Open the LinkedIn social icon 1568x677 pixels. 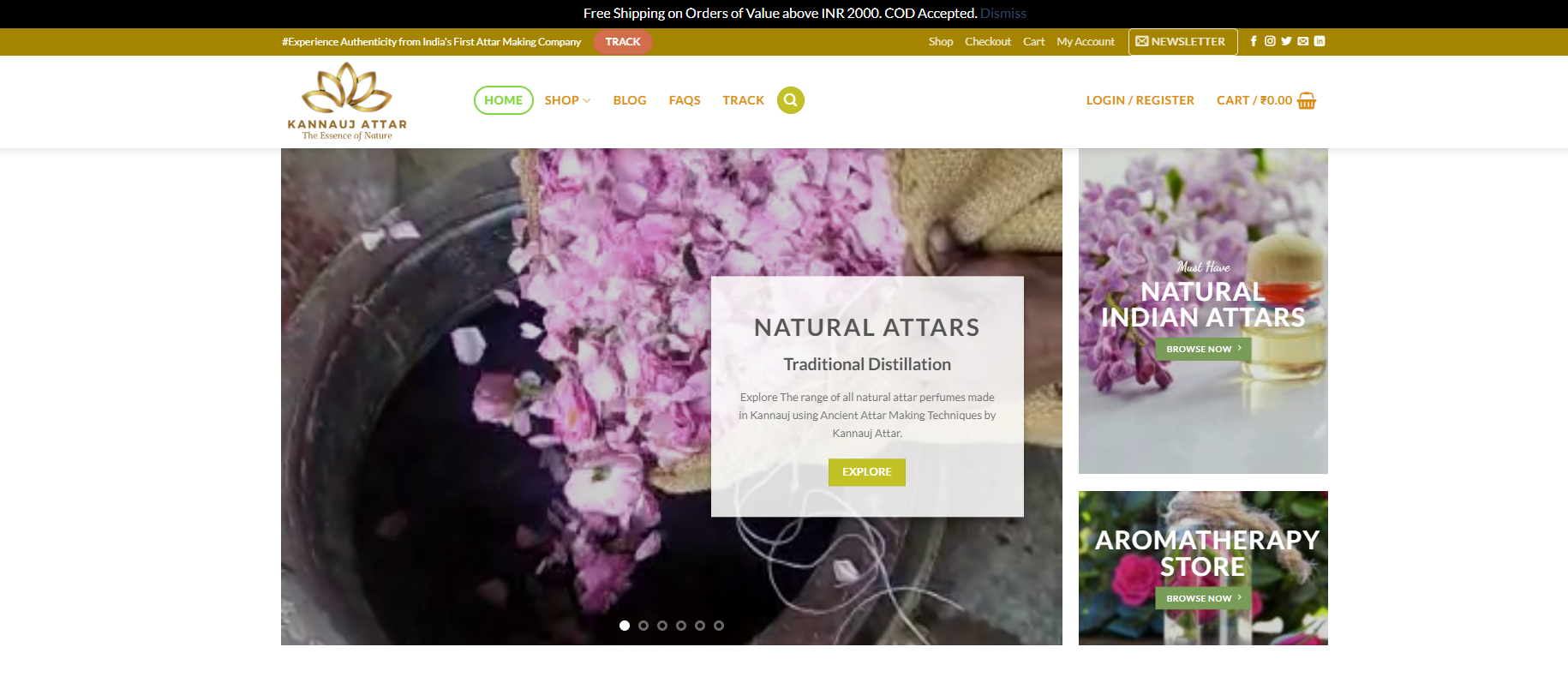[1320, 41]
